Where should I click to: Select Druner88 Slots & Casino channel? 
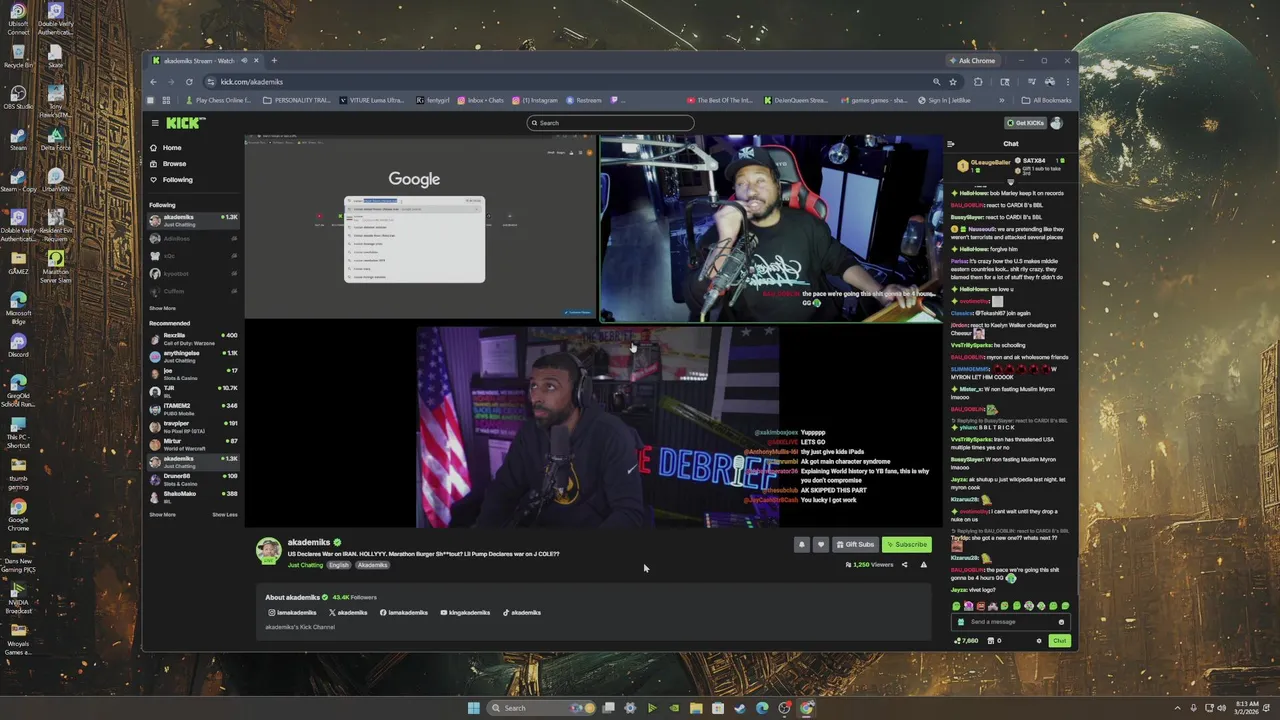[x=193, y=479]
